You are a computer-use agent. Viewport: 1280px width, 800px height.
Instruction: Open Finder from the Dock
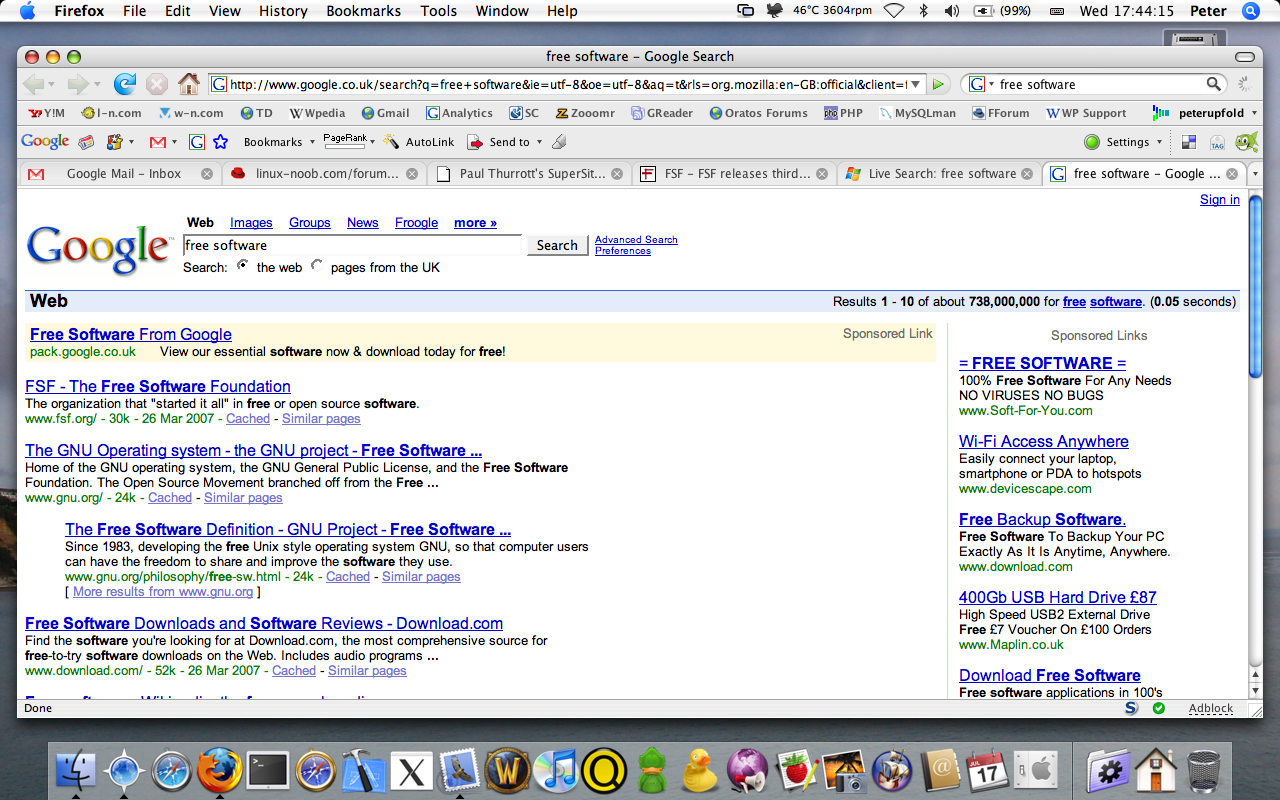(x=74, y=770)
